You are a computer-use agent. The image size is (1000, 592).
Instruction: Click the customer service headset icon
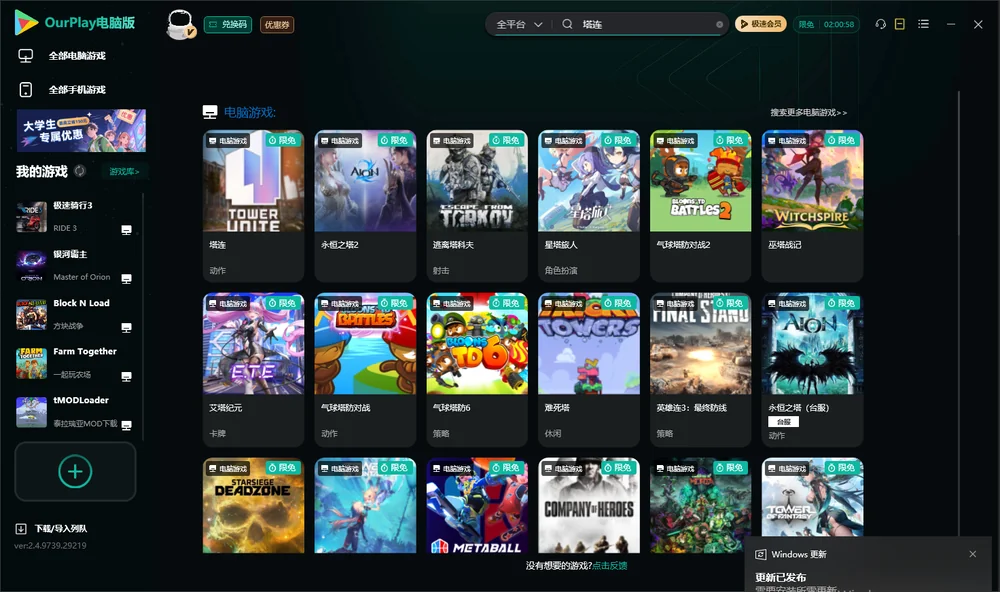point(881,24)
